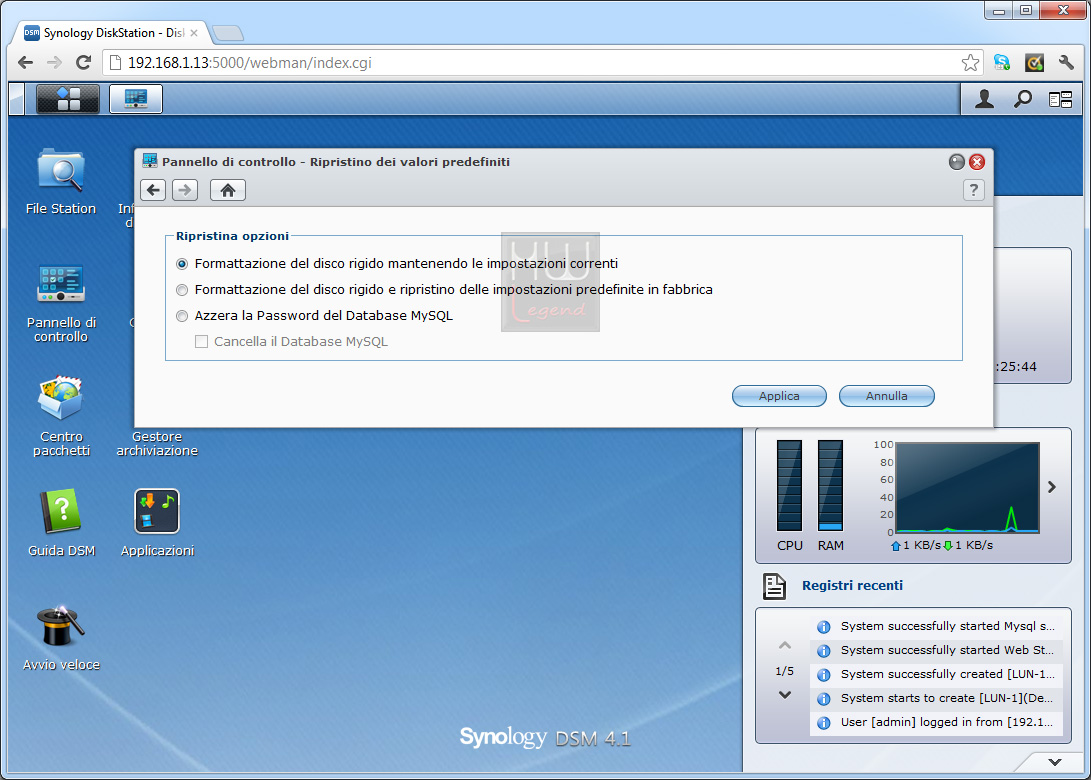This screenshot has height=780, width=1091.
Task: Minimize the browser window
Action: coord(998,10)
